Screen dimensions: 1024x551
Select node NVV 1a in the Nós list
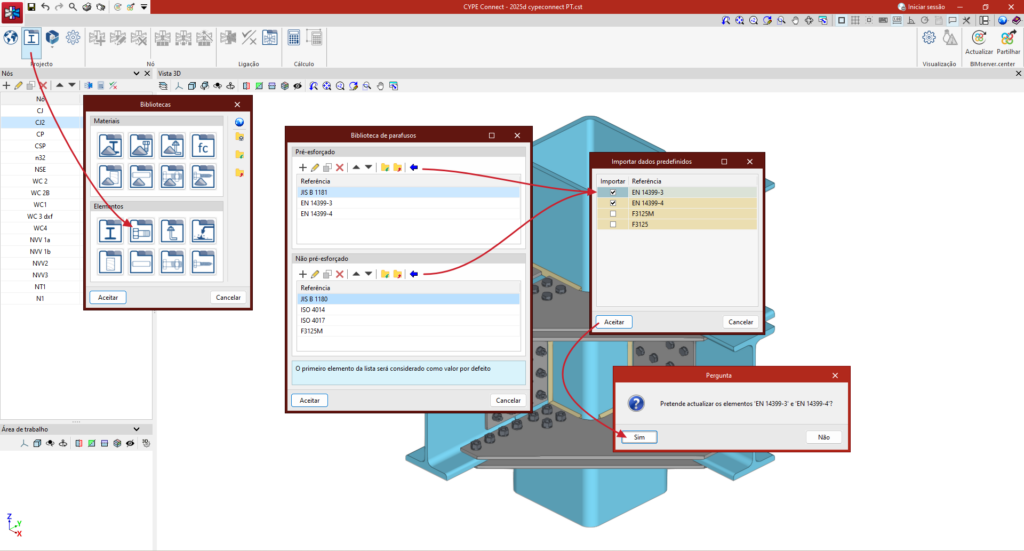click(40, 240)
